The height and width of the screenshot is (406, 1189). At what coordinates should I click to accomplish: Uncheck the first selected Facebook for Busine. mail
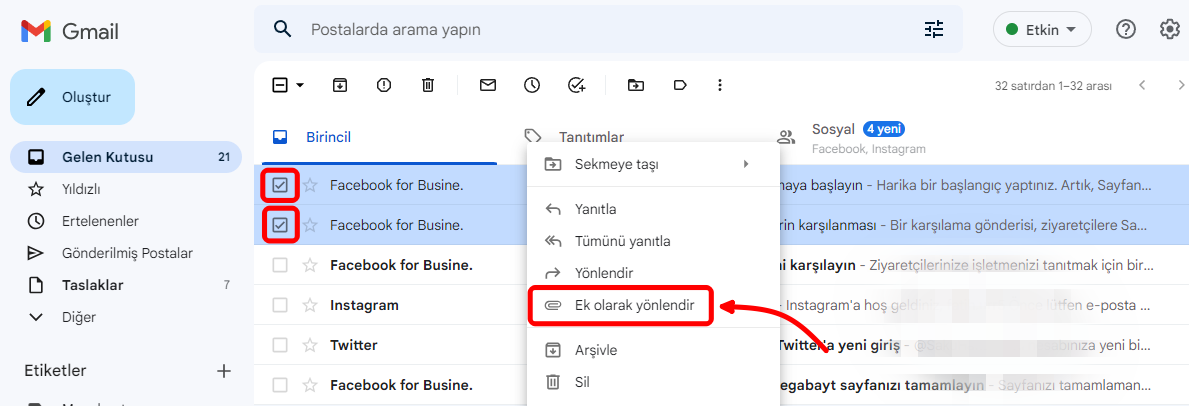[x=280, y=185]
